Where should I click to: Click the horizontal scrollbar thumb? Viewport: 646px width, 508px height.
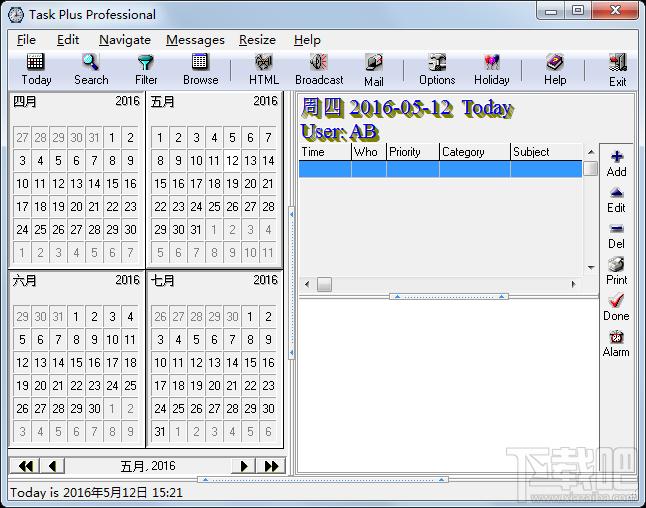324,284
